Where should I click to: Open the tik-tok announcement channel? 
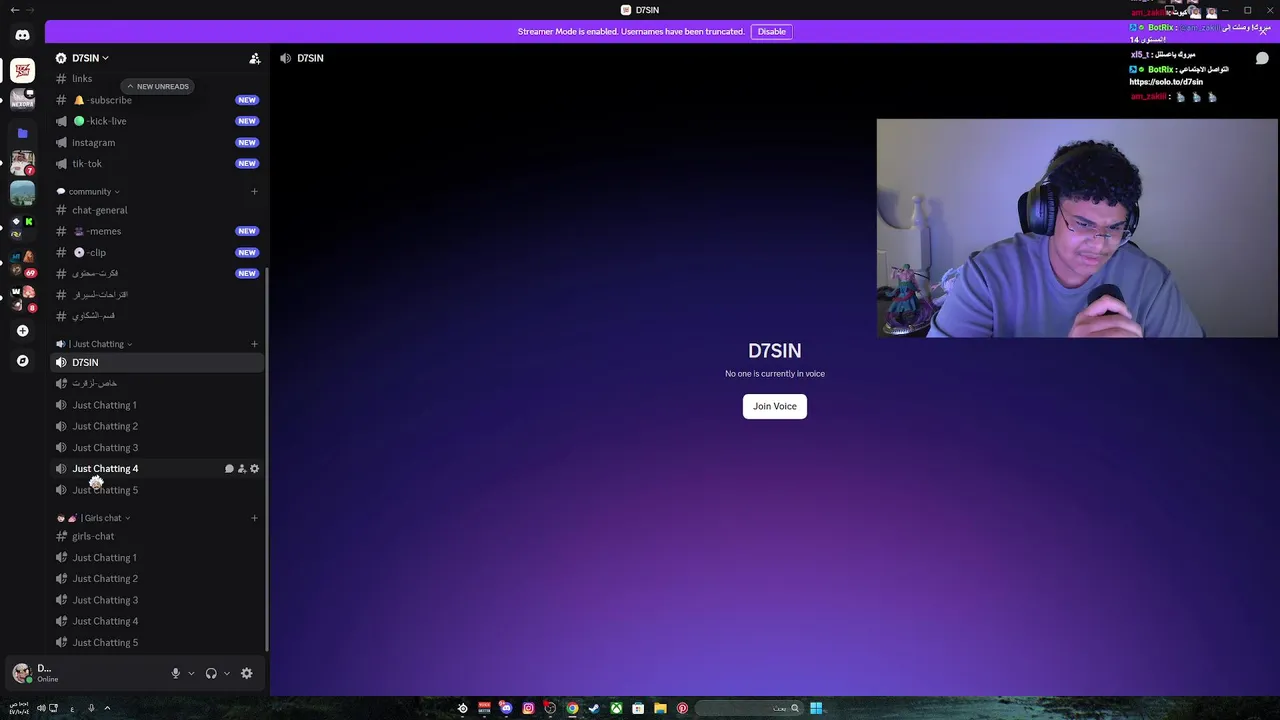click(157, 163)
